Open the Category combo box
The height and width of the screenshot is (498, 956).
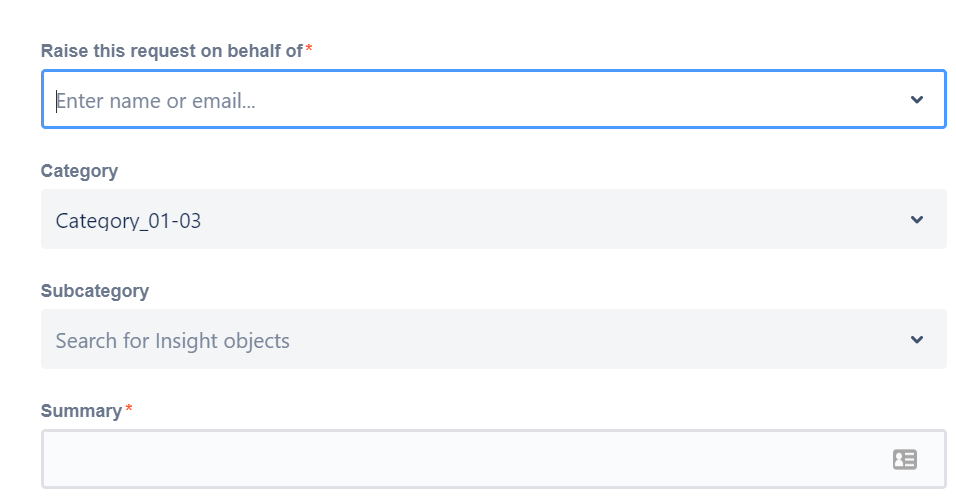click(494, 219)
